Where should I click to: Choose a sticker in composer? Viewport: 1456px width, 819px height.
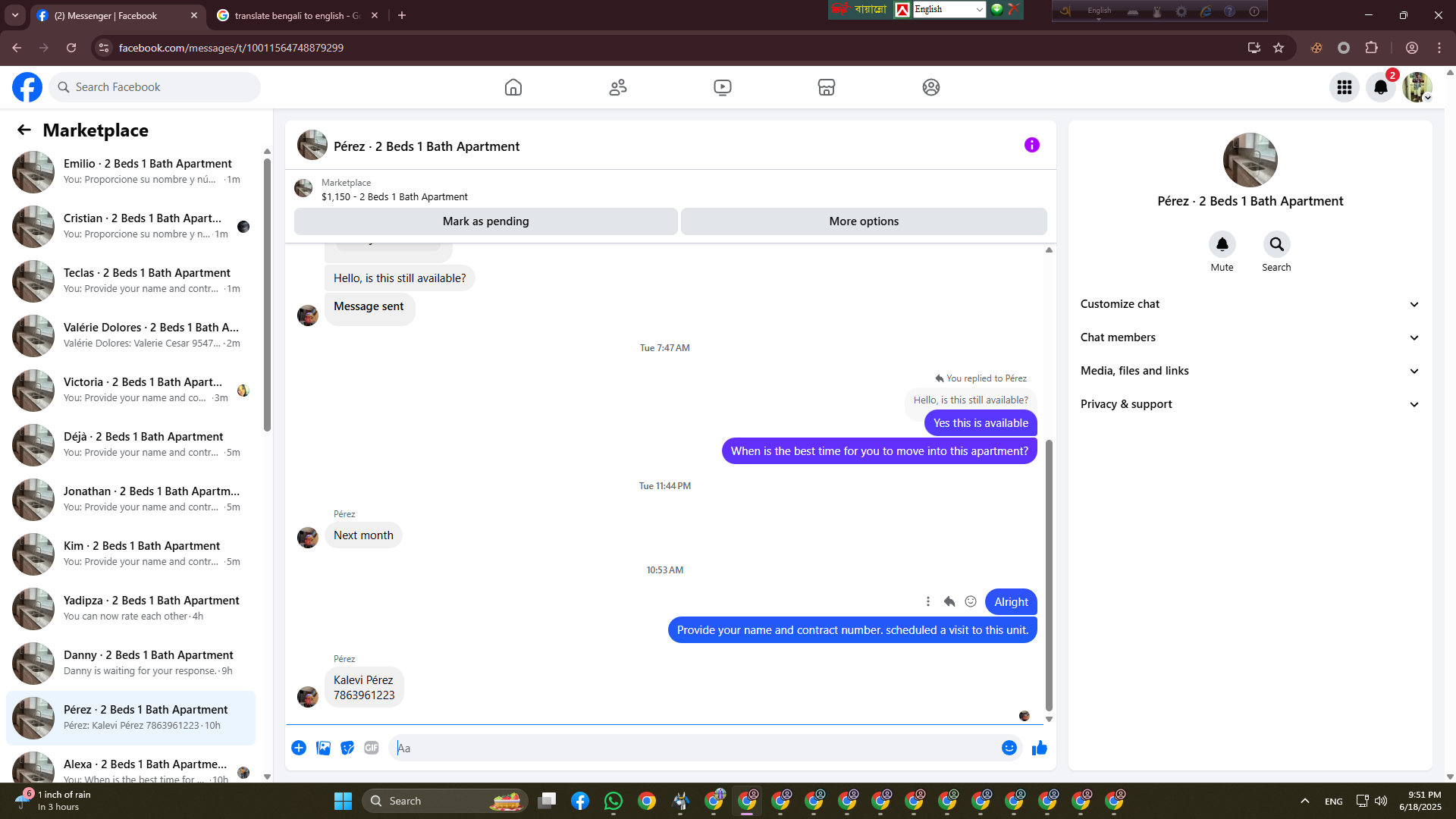tap(347, 748)
